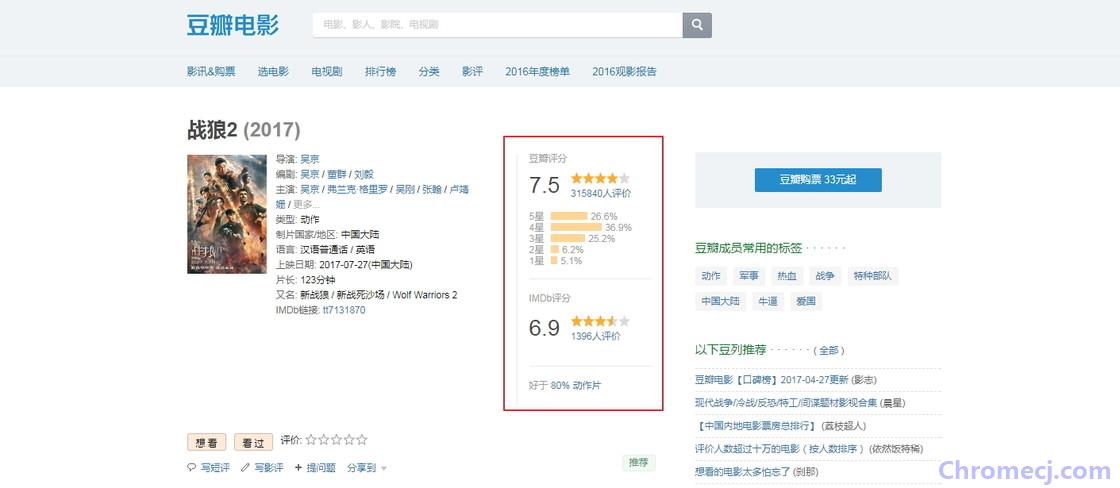Select the 战争 tag
The image size is (1120, 488).
tap(825, 276)
